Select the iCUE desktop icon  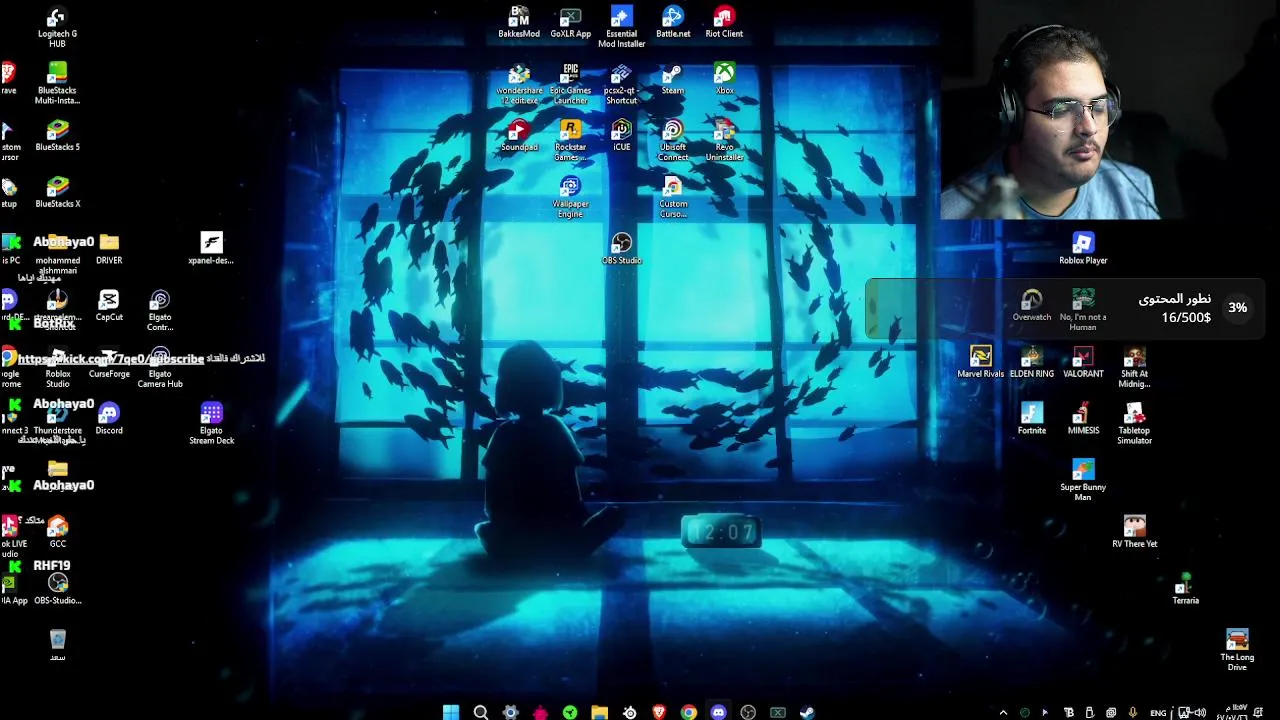(x=621, y=136)
